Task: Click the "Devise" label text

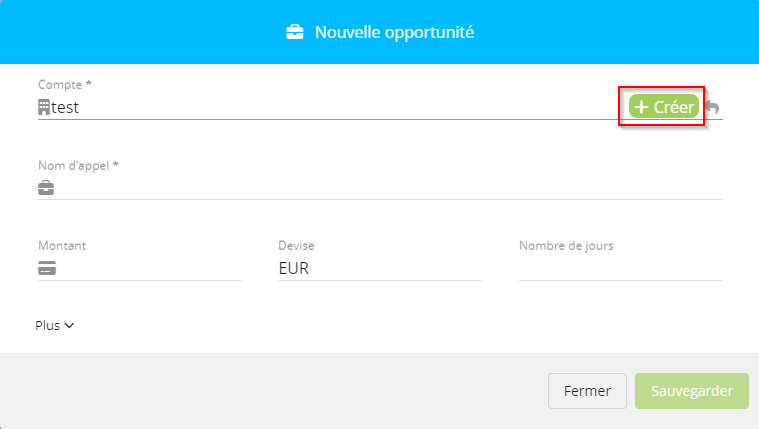Action: point(298,245)
